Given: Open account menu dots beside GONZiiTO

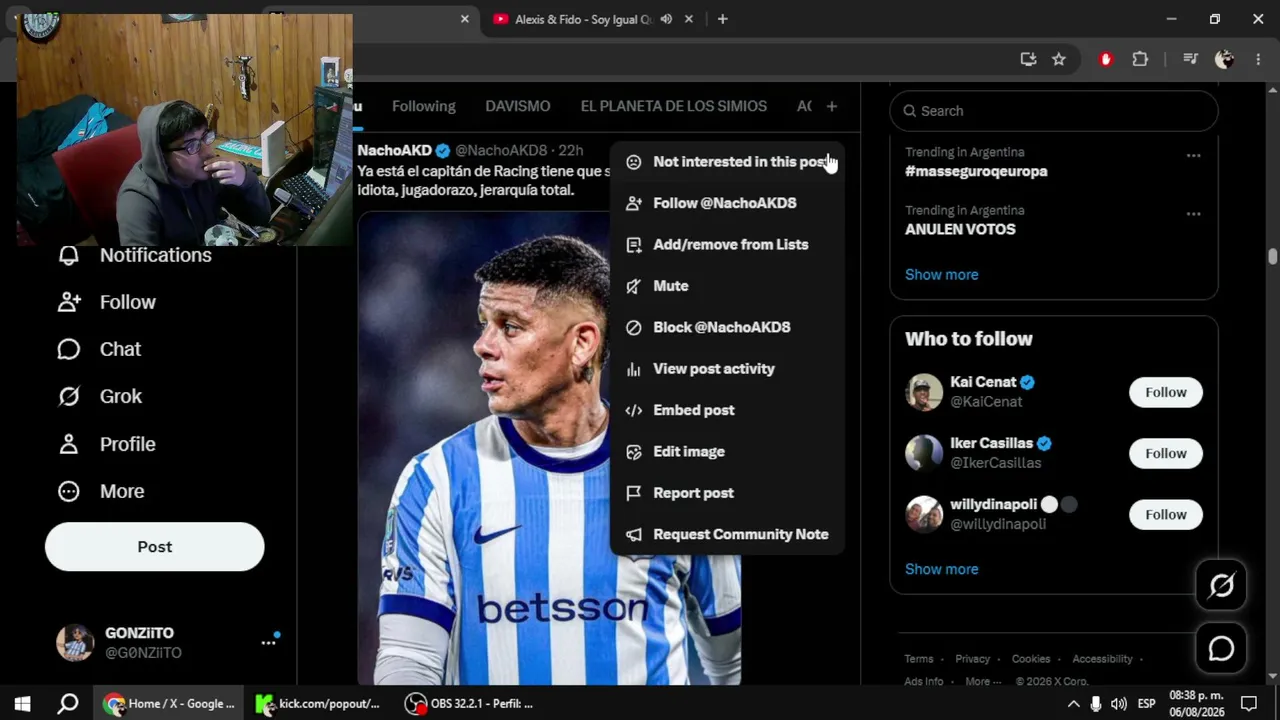Looking at the screenshot, I should coord(269,643).
